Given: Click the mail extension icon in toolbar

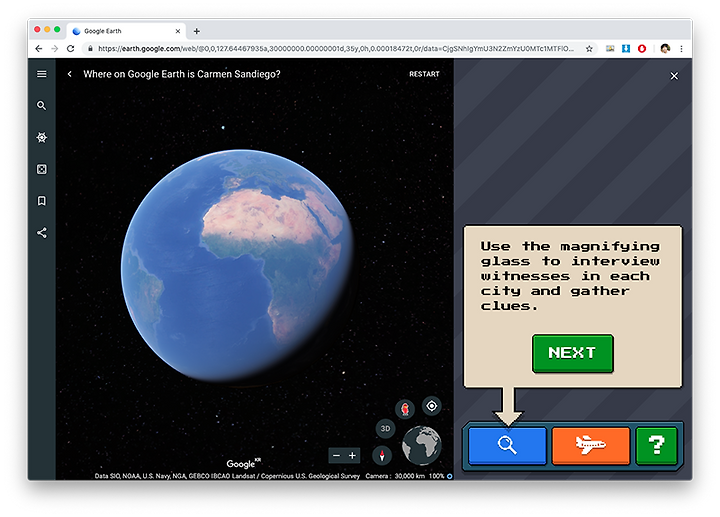Looking at the screenshot, I should point(610,49).
